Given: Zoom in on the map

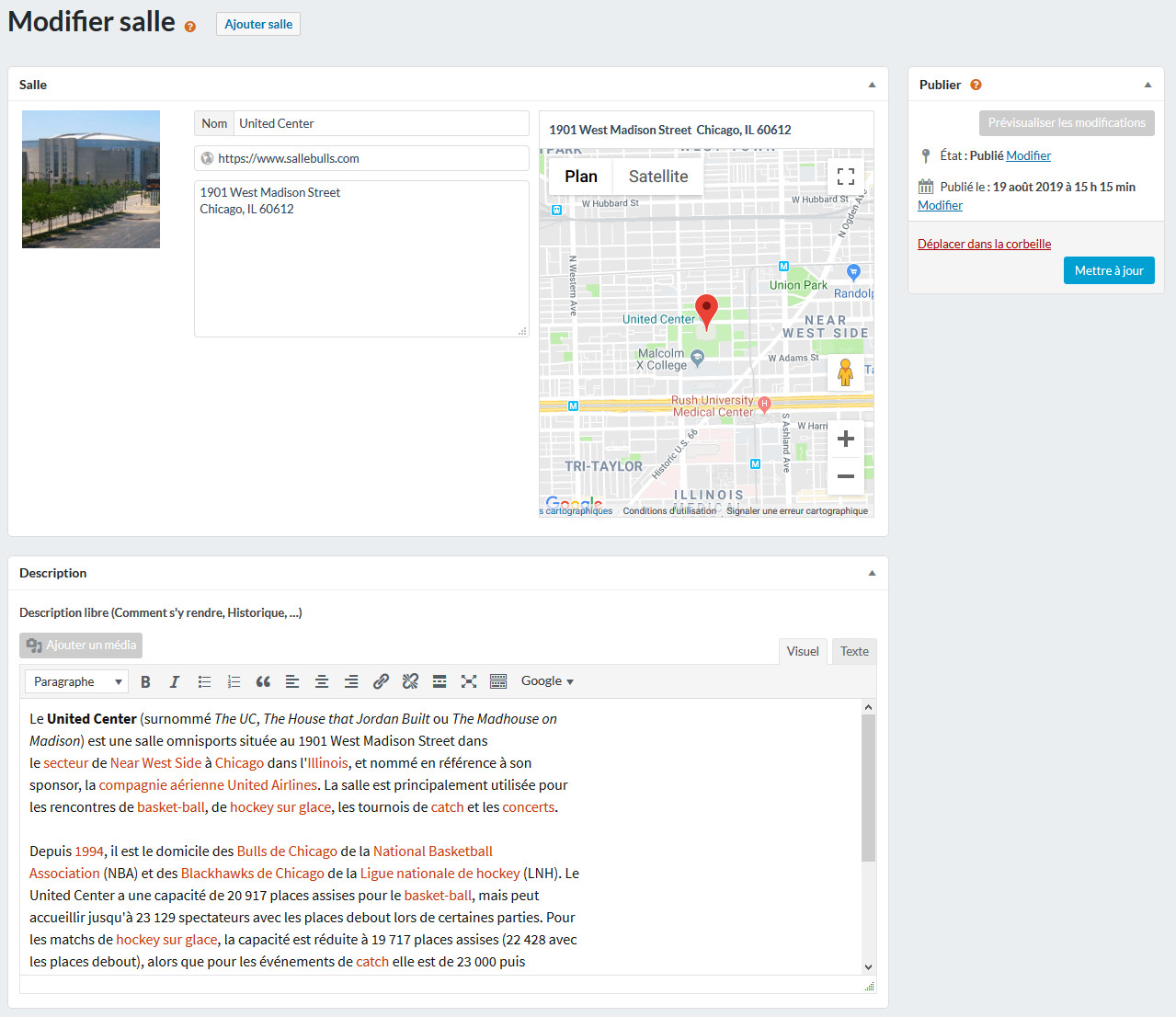Looking at the screenshot, I should (x=846, y=439).
